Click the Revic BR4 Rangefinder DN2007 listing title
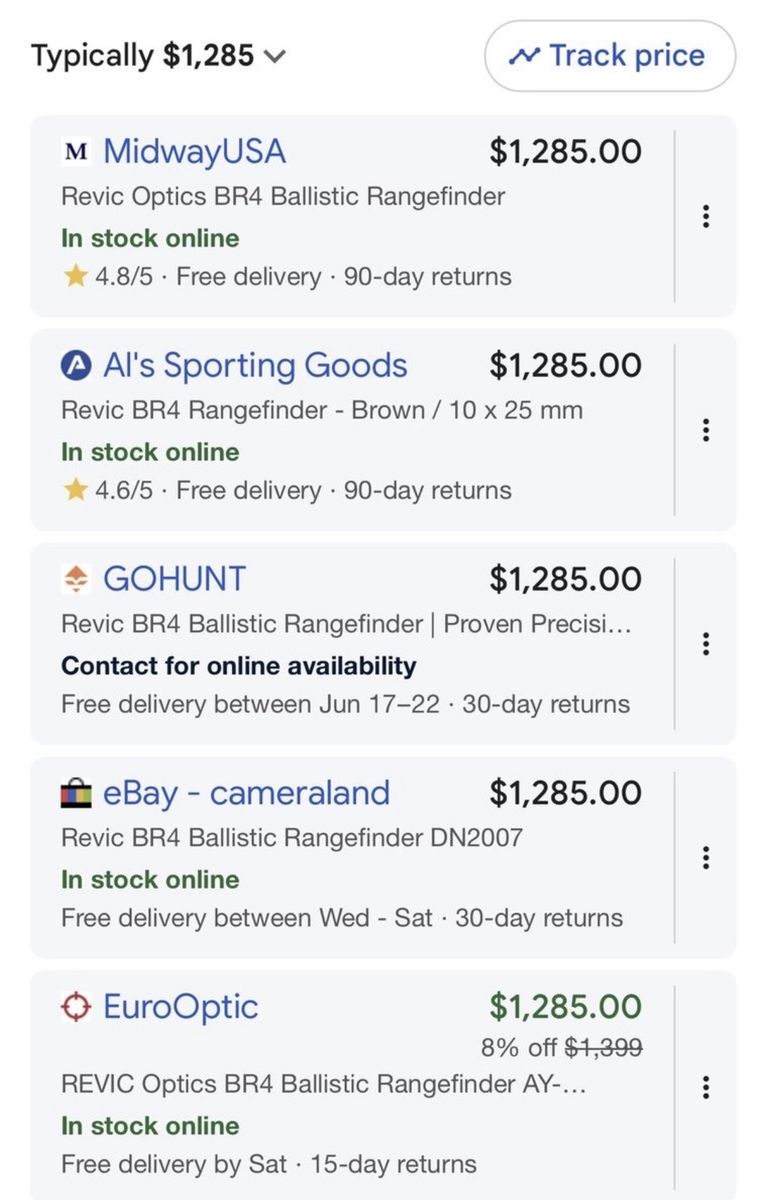This screenshot has width=767, height=1200. click(x=292, y=837)
